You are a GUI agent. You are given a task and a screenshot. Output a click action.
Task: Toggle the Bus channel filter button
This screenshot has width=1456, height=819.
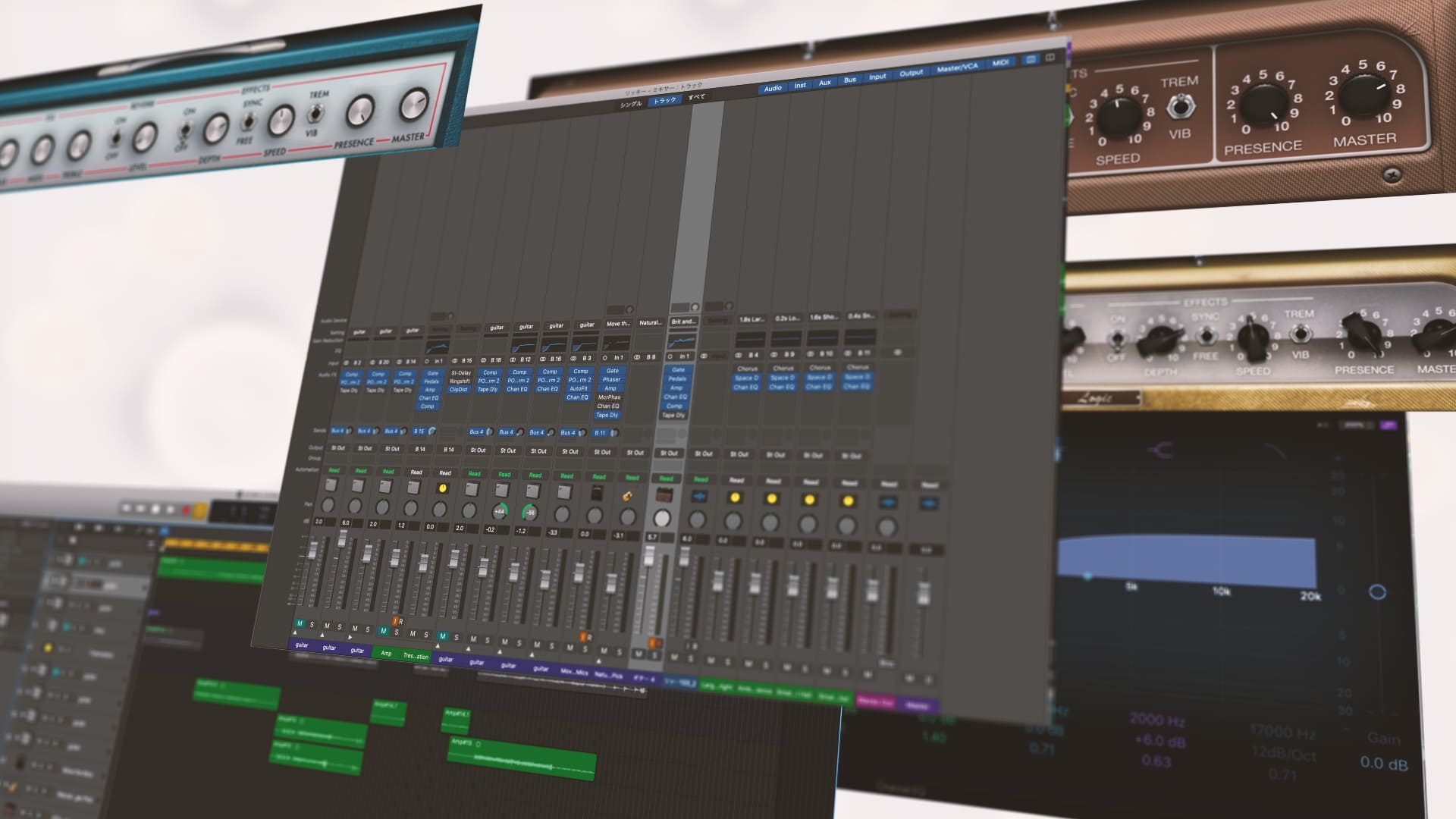coord(850,80)
